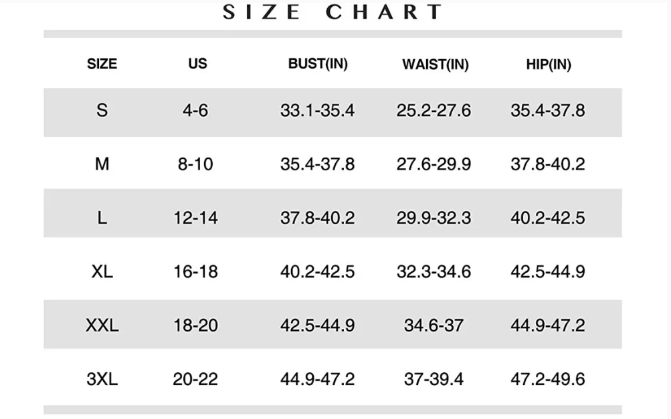Select the S size row label
Viewport: 671px width, 419px height.
(102, 111)
